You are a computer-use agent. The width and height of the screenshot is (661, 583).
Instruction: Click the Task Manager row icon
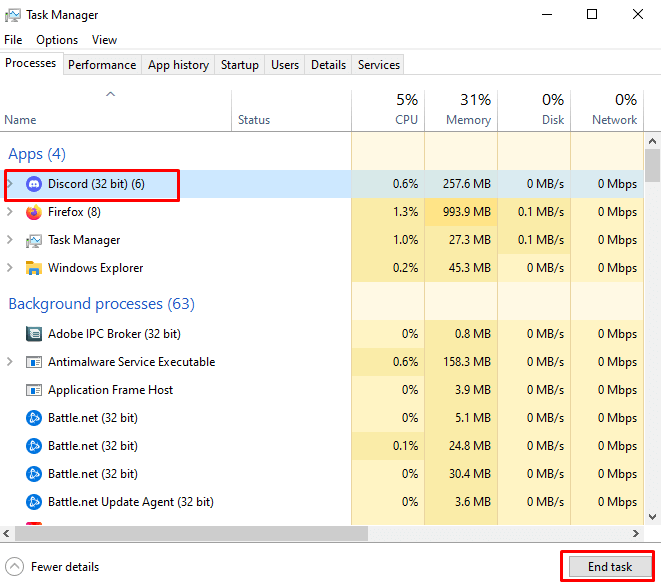point(34,240)
